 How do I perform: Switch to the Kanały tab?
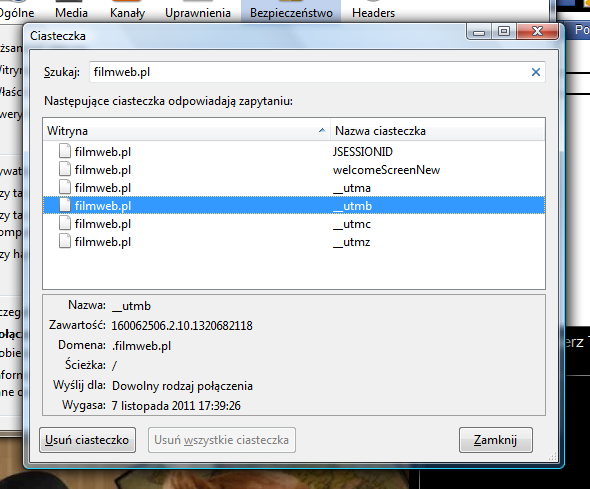click(x=127, y=13)
